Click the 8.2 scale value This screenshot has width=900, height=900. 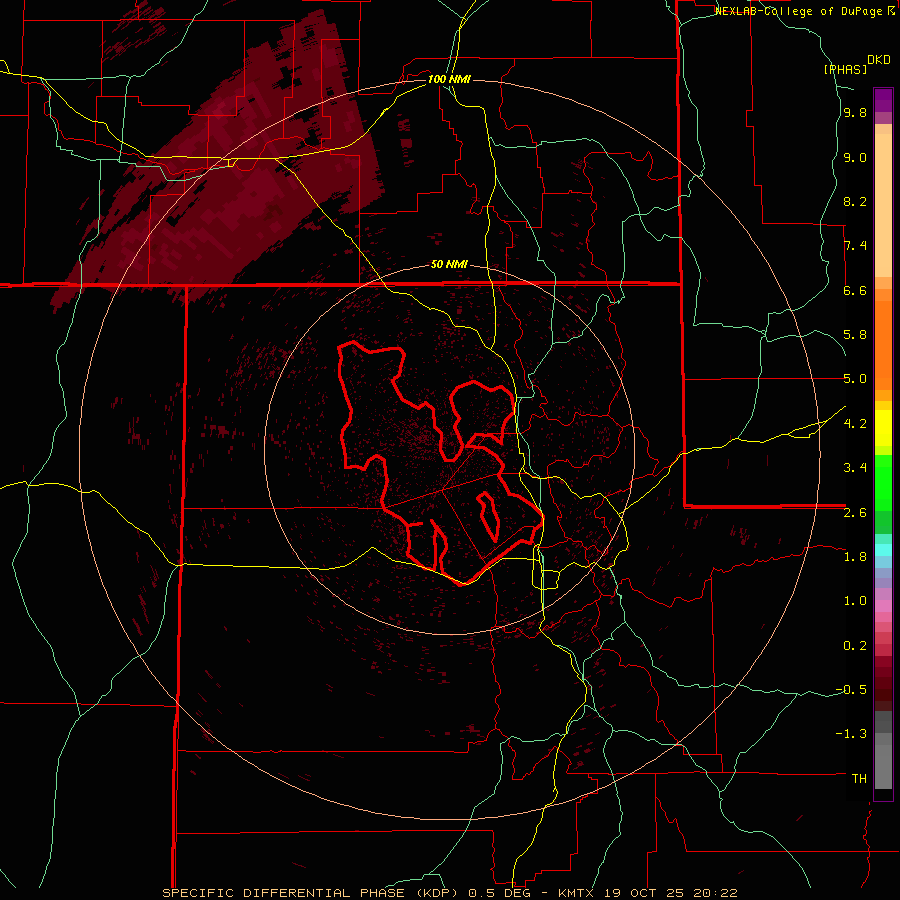855,201
